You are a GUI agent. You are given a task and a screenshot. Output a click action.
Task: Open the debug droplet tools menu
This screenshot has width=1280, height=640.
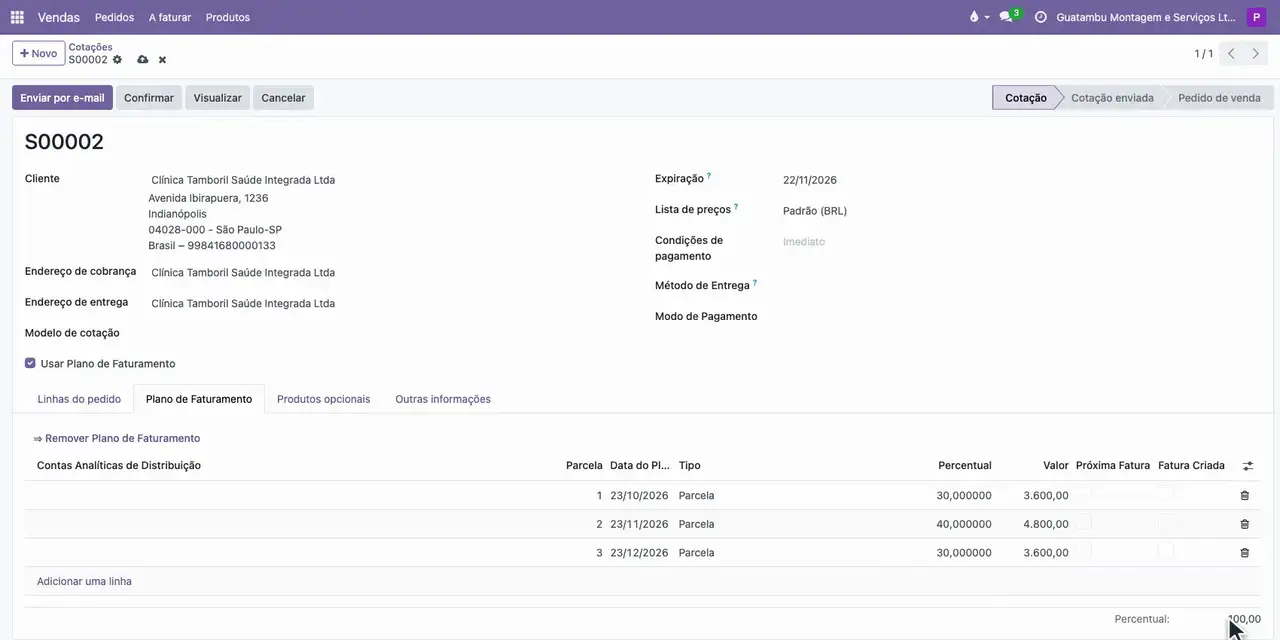pos(978,17)
